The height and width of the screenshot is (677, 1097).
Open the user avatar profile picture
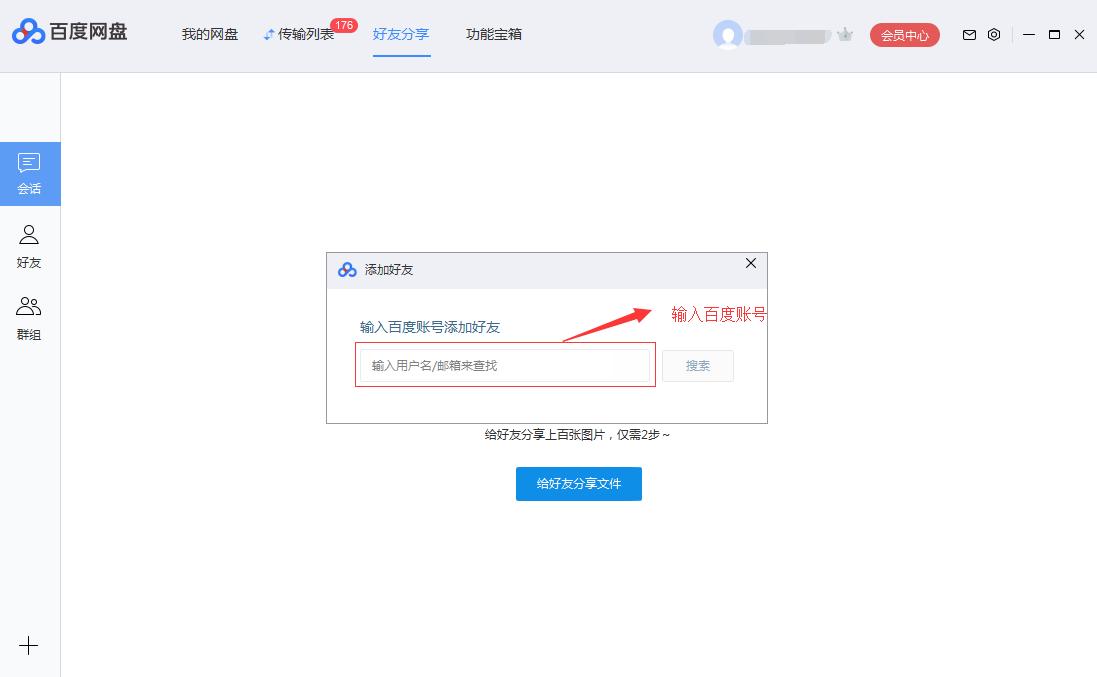(728, 34)
